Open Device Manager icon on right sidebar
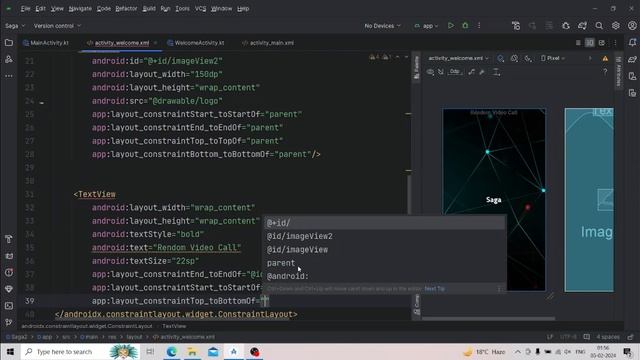The image size is (640, 360). point(632,76)
